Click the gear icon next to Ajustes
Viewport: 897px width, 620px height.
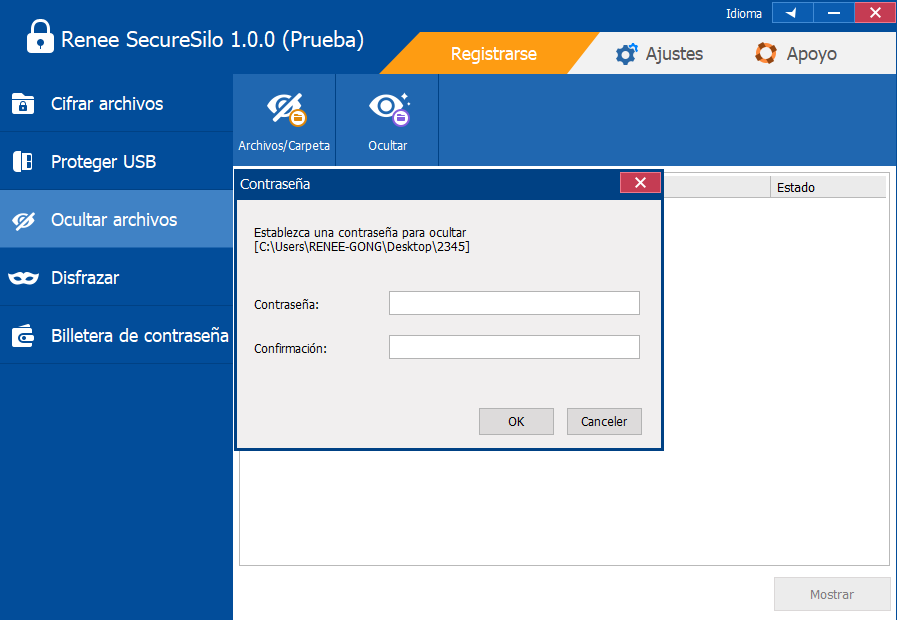coord(626,54)
